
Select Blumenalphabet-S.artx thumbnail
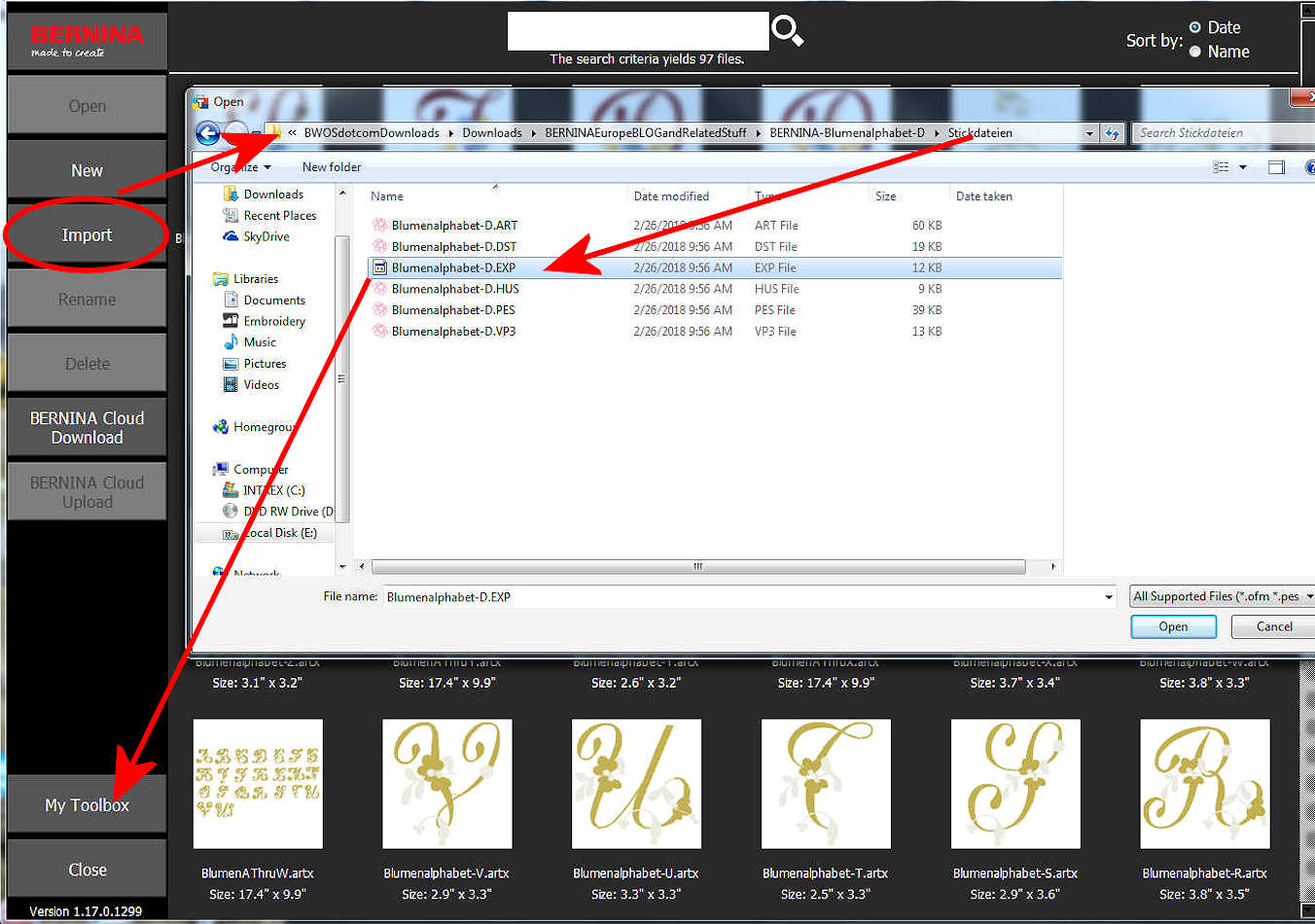tap(1015, 784)
